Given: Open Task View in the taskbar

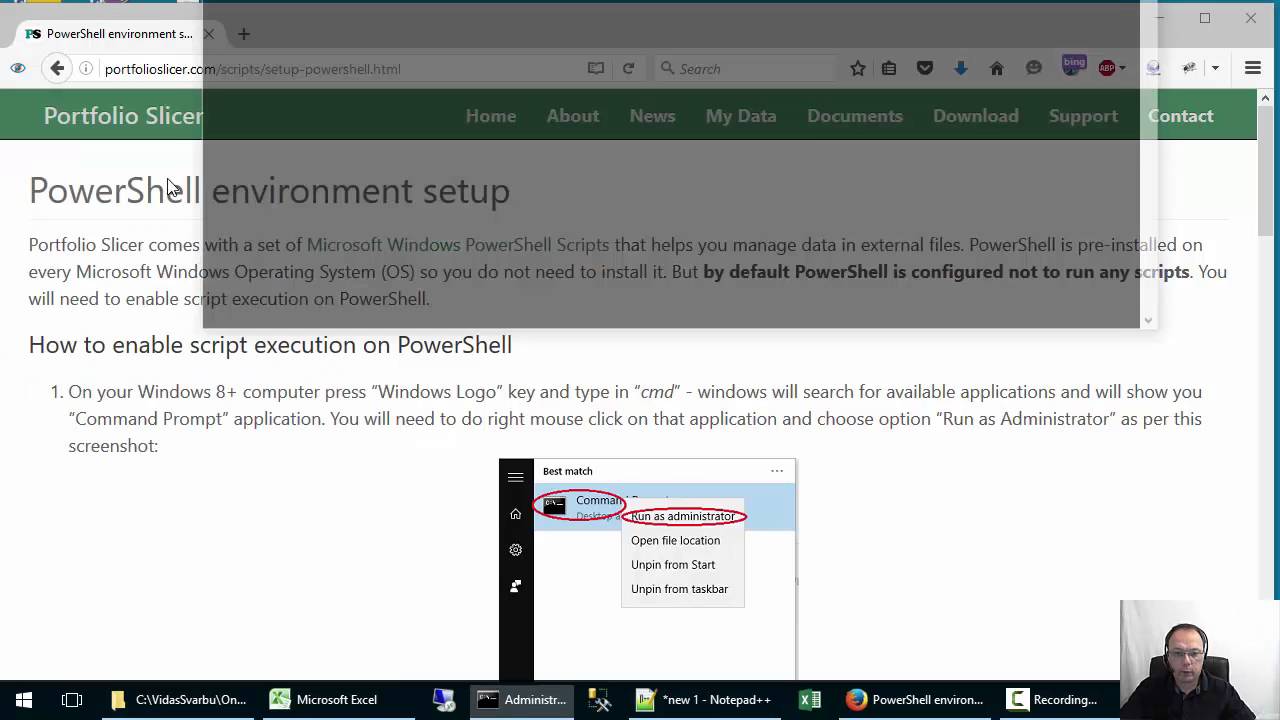Looking at the screenshot, I should (72, 700).
